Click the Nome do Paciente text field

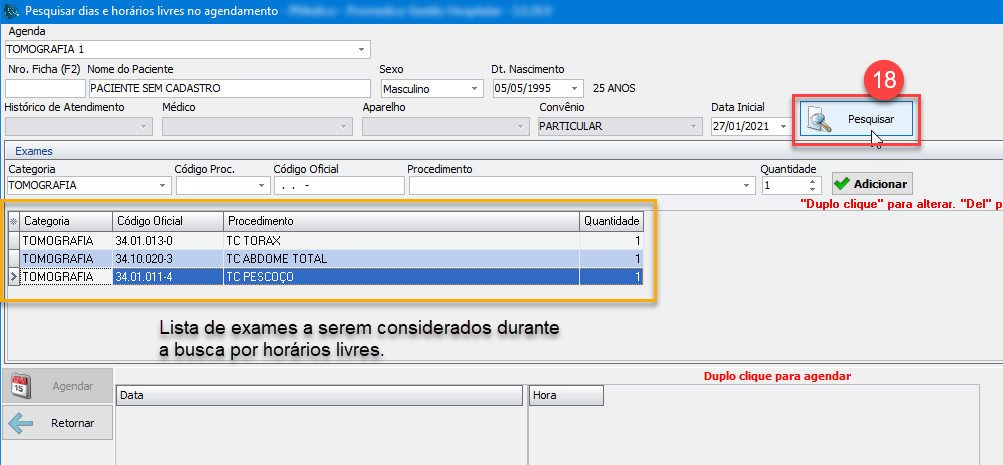click(x=228, y=88)
